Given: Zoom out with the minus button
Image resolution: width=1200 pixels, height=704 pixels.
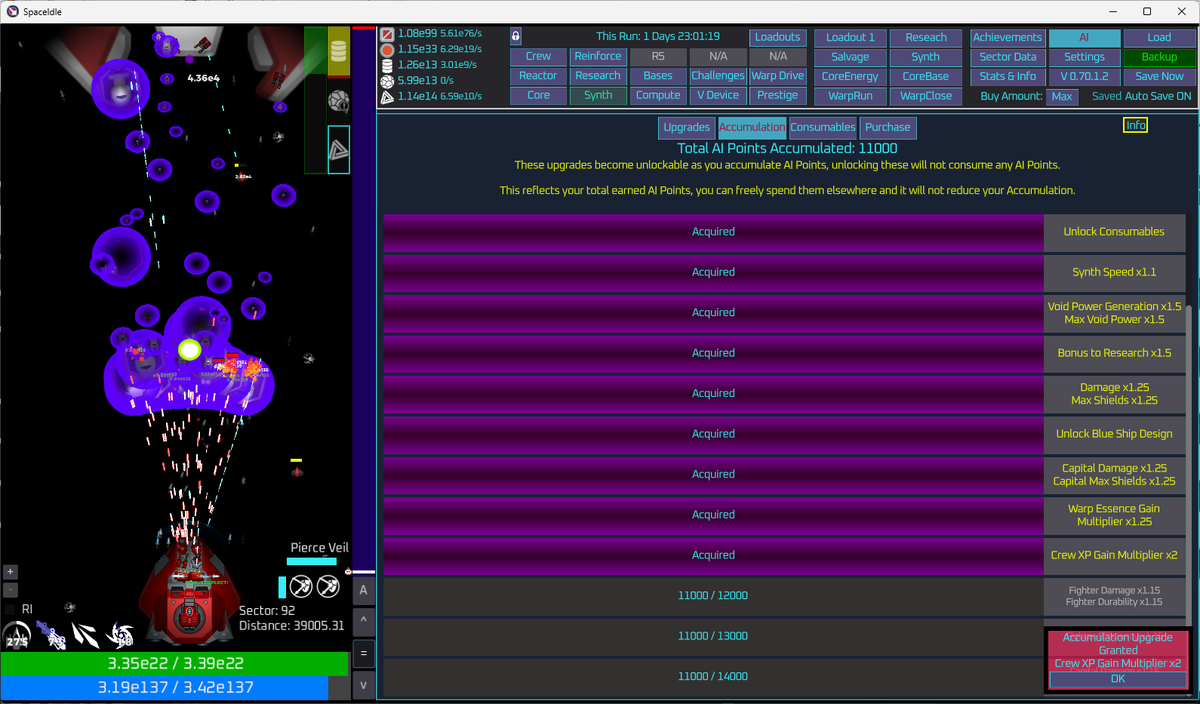Looking at the screenshot, I should click(11, 590).
